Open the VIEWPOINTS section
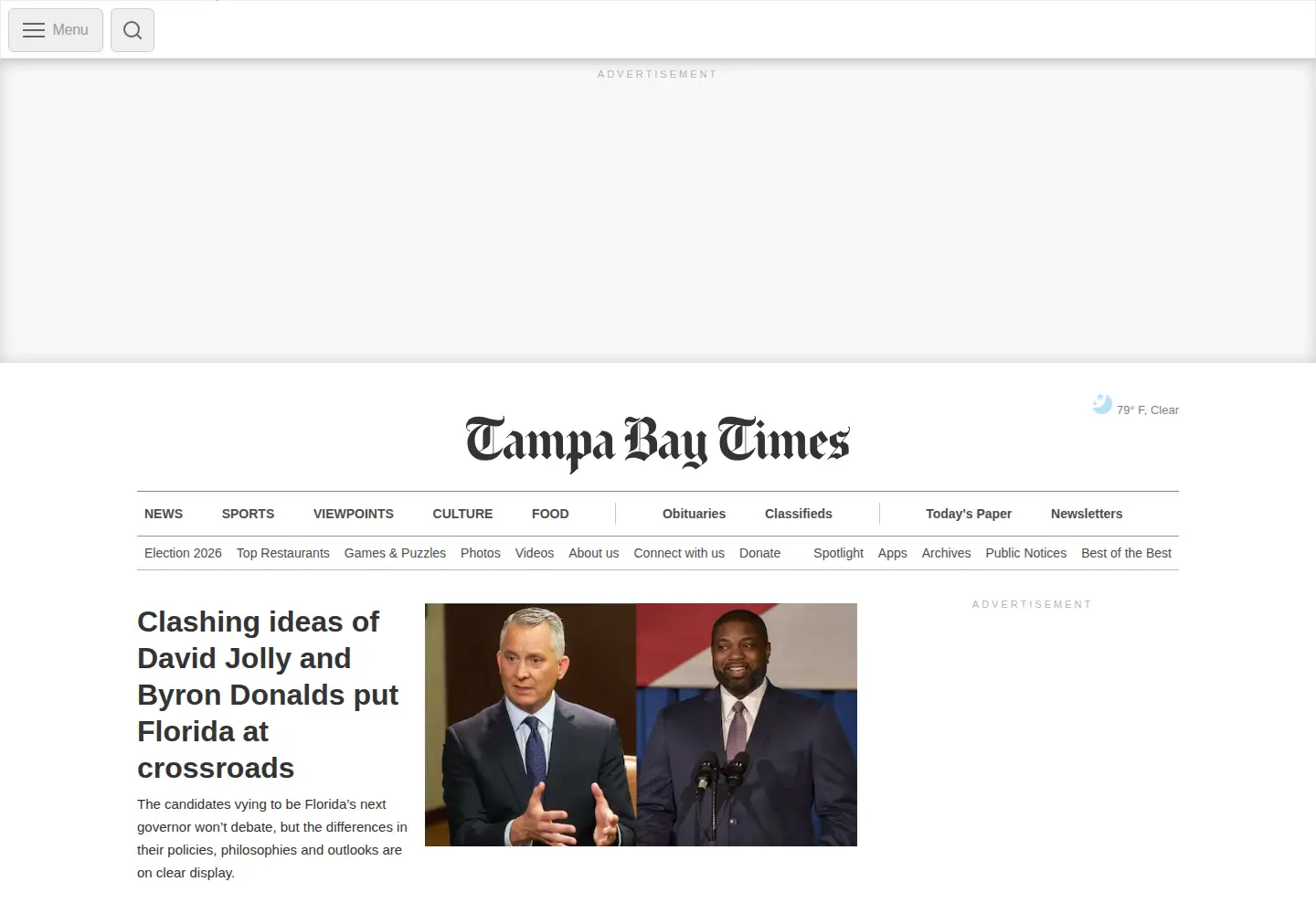The image size is (1316, 914). [x=354, y=514]
